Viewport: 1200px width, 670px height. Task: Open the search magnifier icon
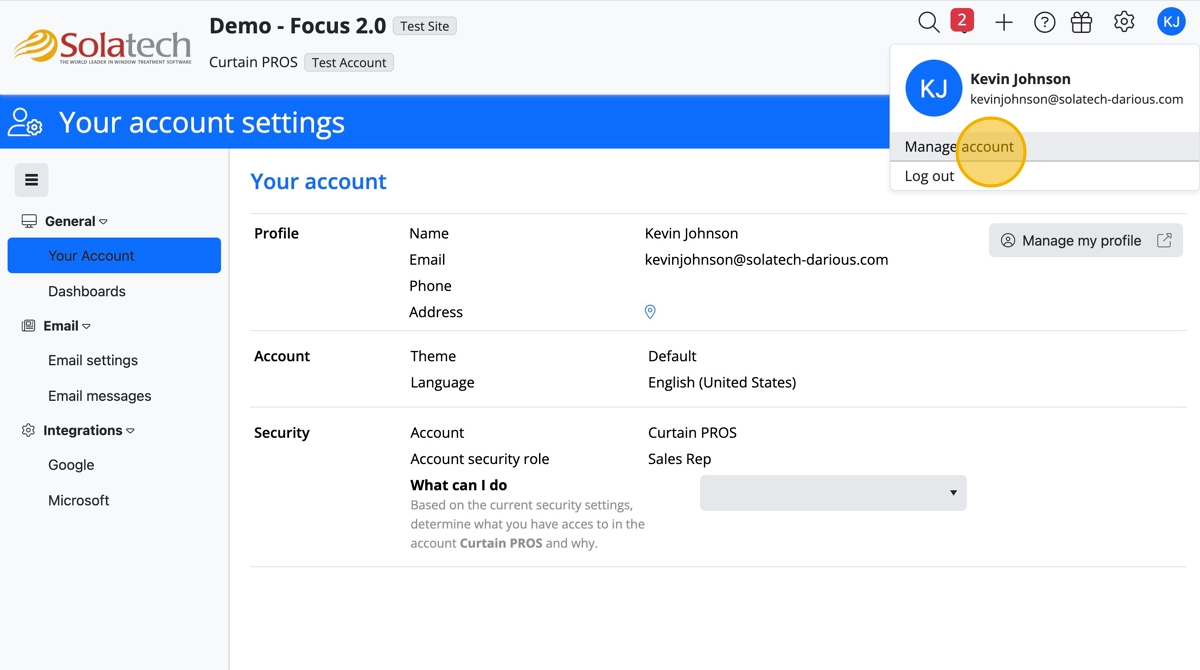pyautogui.click(x=928, y=22)
